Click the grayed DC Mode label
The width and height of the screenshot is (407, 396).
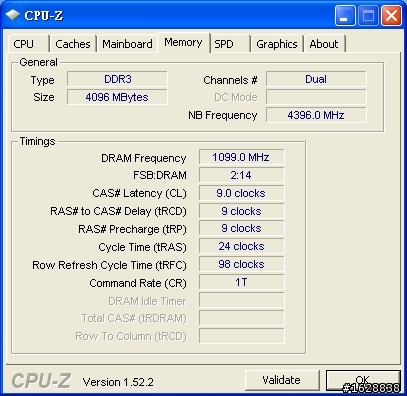(236, 97)
